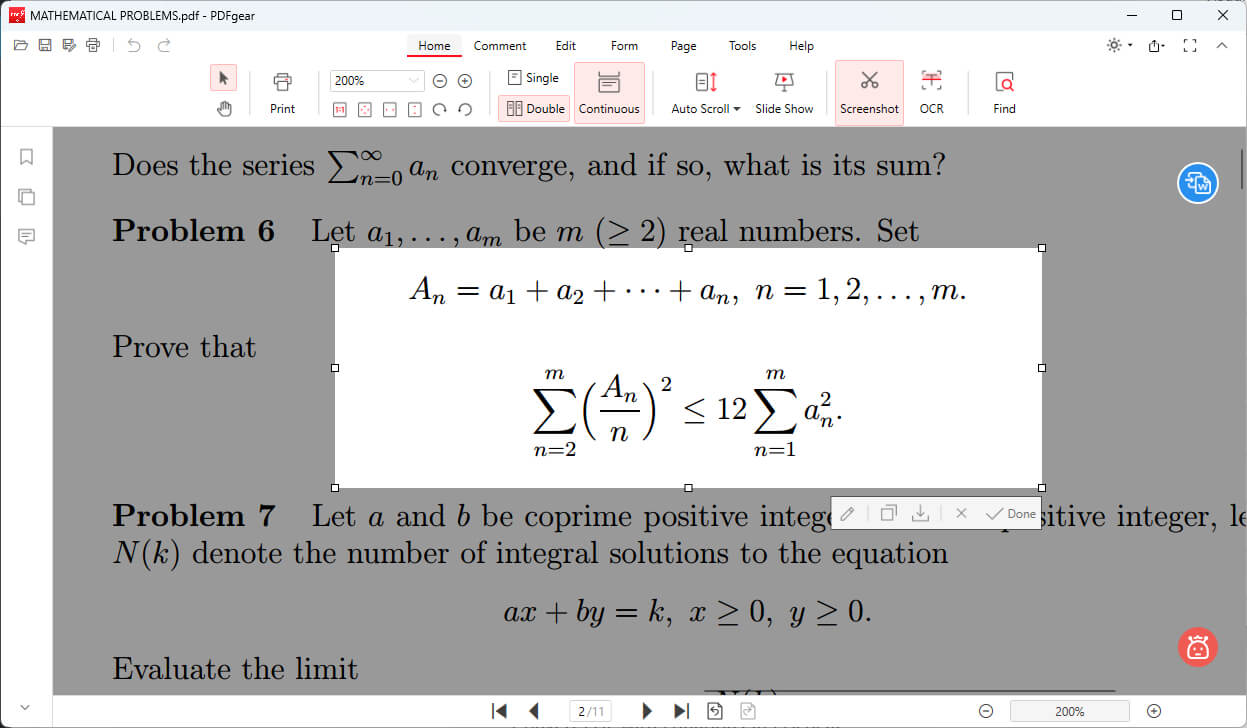Activate the Screenshot tool

tap(868, 90)
